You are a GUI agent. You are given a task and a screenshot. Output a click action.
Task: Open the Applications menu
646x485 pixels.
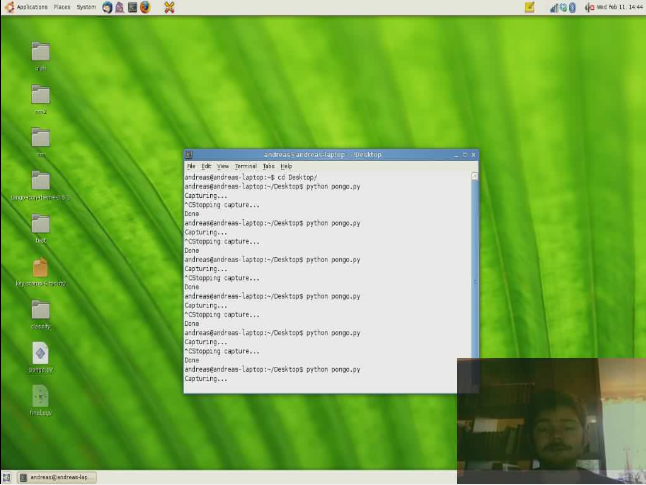pos(26,7)
